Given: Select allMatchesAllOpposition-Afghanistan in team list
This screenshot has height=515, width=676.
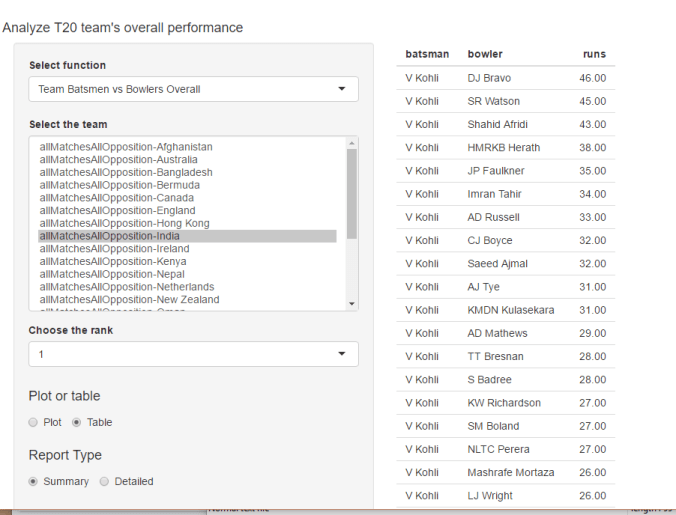Looking at the screenshot, I should (x=126, y=147).
